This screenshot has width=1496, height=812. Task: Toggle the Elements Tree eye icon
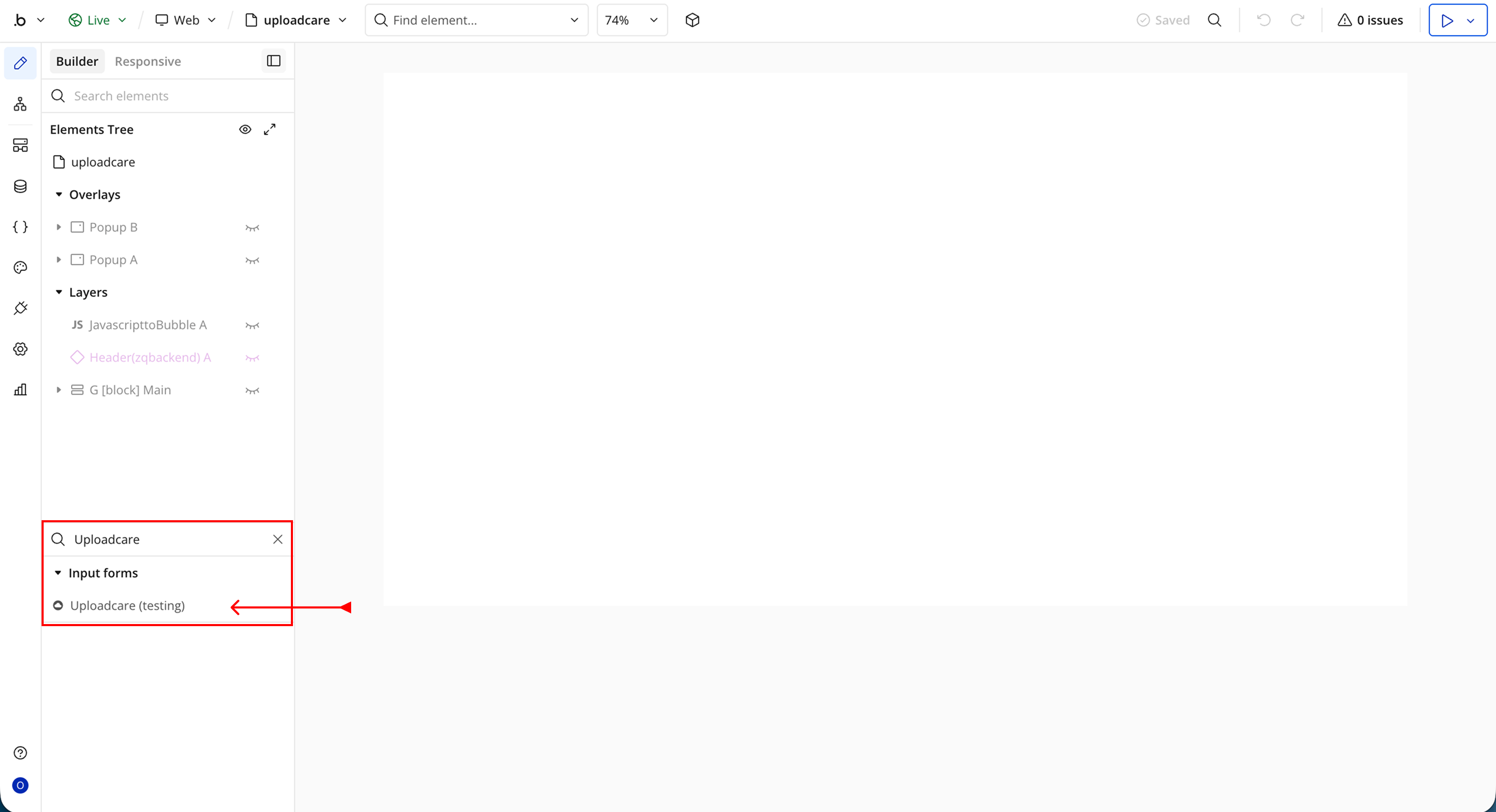point(245,129)
